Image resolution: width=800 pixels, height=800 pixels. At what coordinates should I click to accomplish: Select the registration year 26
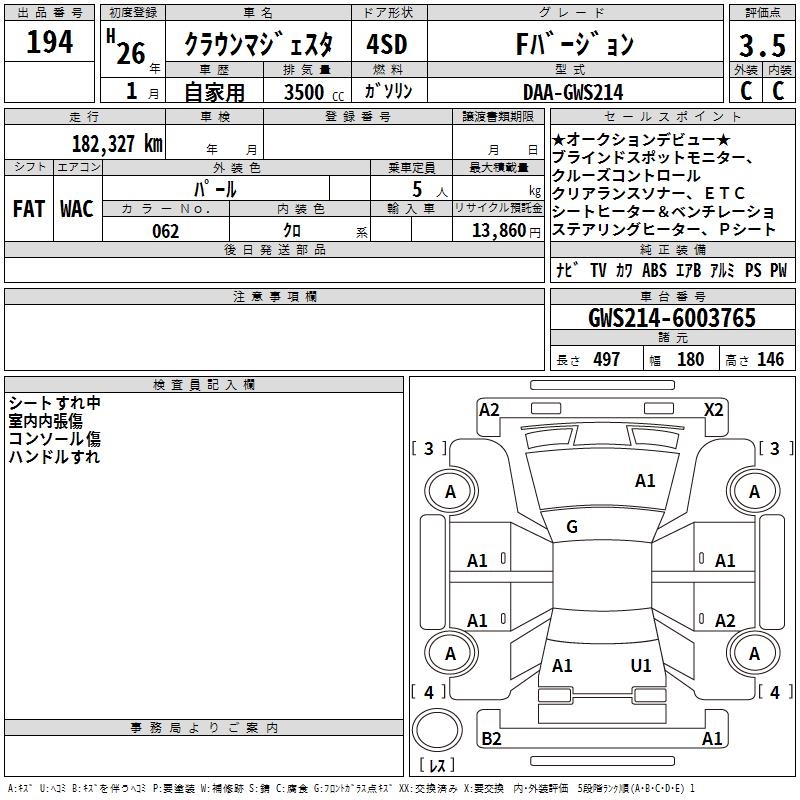pos(131,53)
